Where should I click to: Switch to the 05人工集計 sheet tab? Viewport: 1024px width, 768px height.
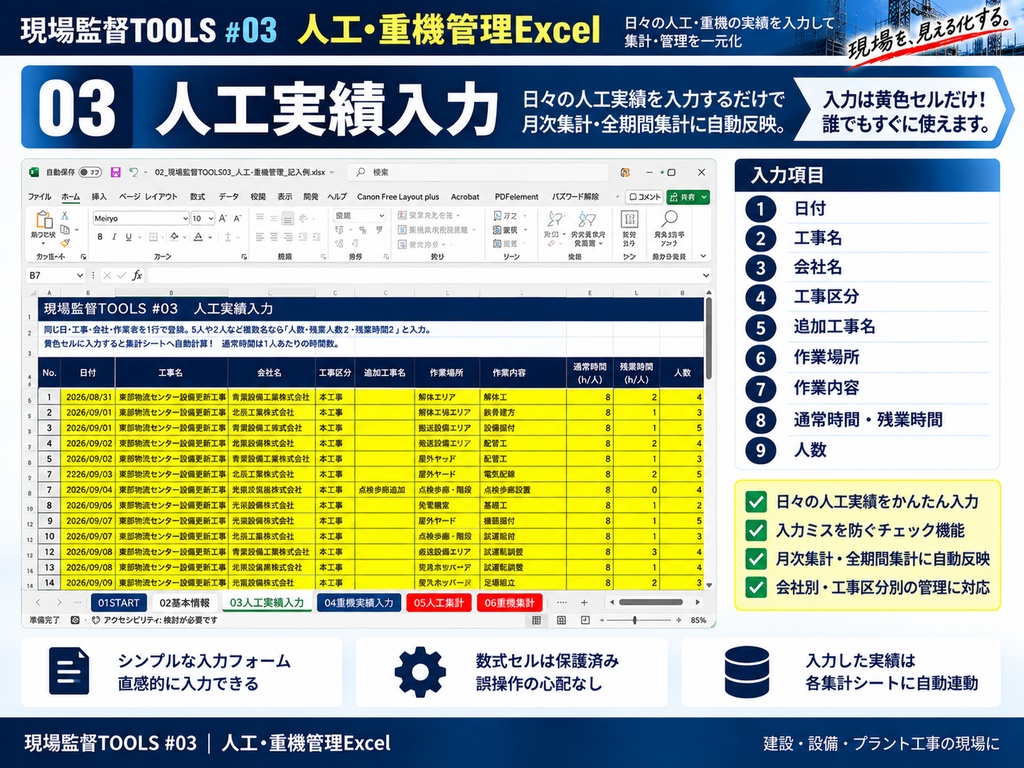point(438,603)
